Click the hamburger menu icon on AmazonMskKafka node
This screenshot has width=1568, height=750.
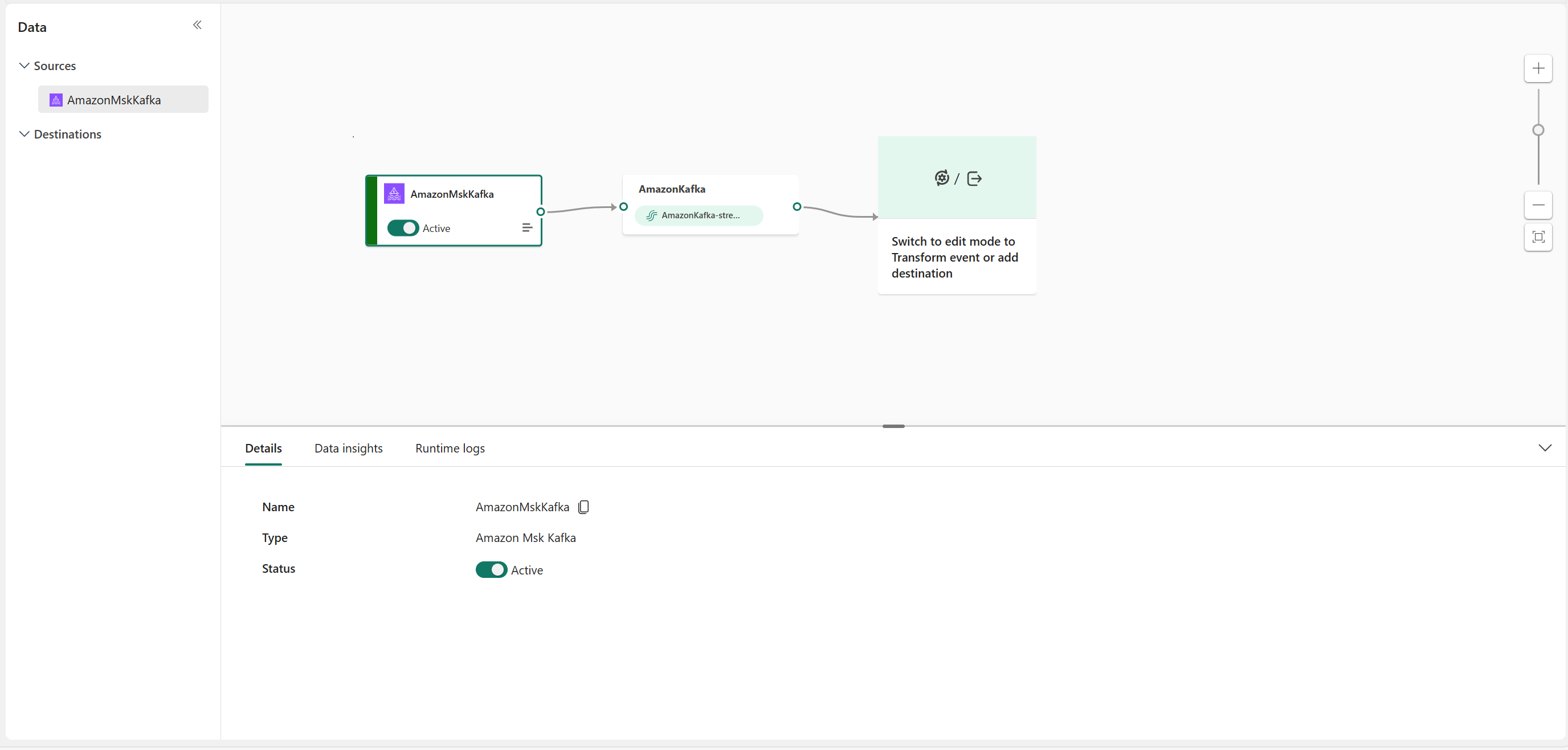(526, 228)
